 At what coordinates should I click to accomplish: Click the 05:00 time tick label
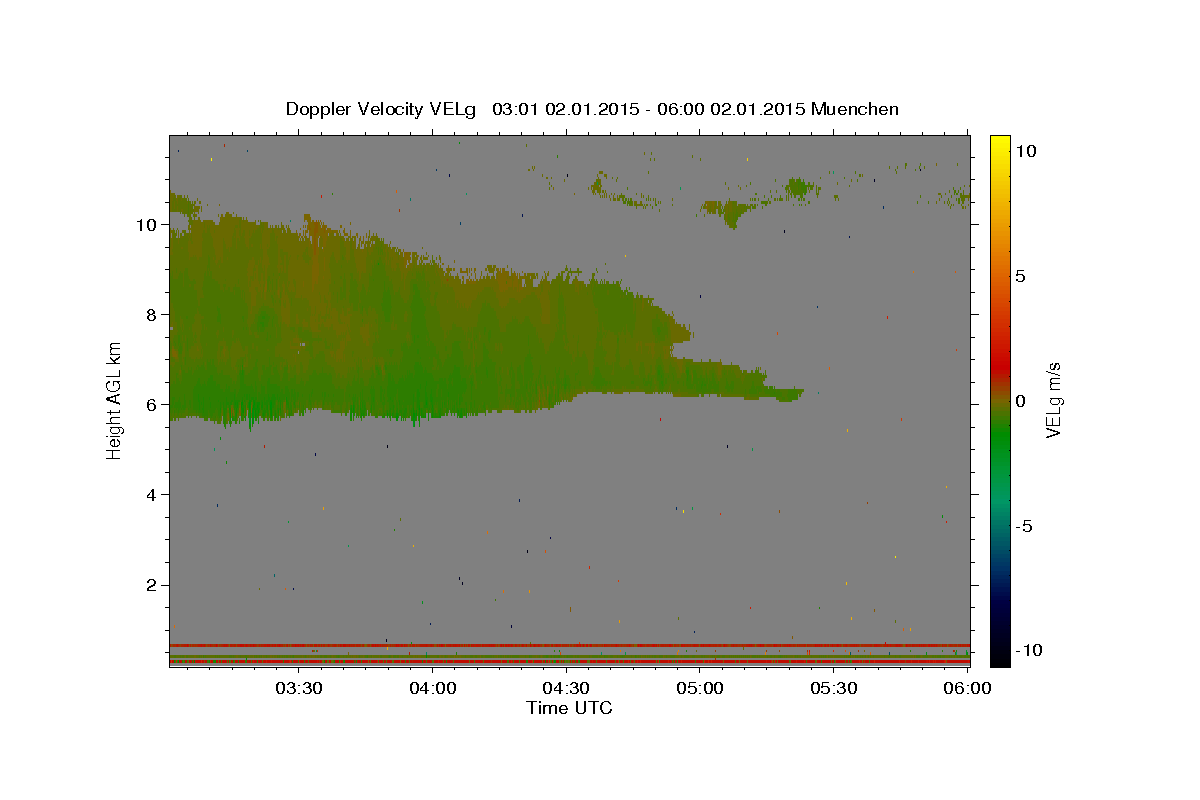[700, 688]
